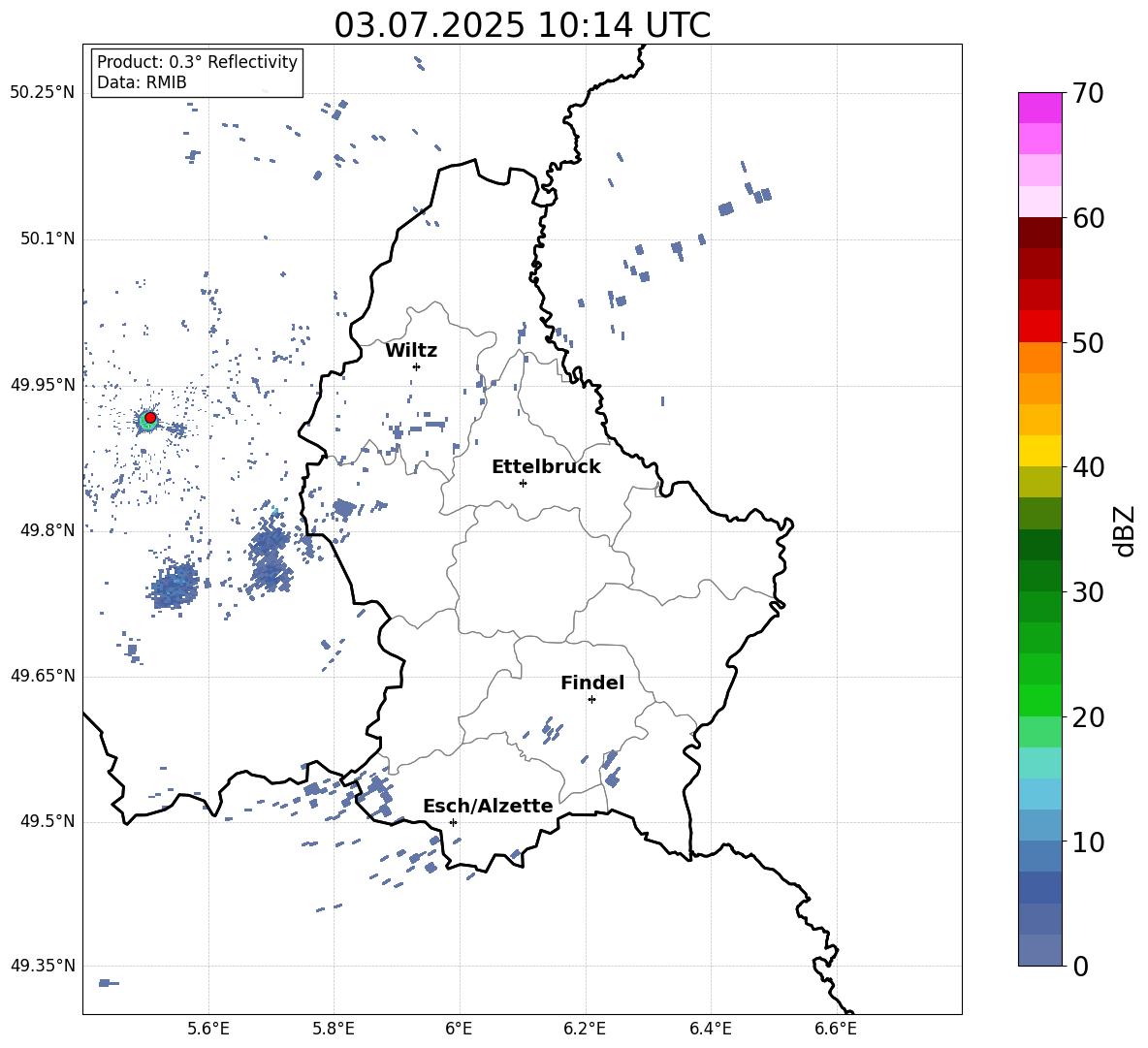1148x1048 pixels.
Task: Click the Findel station label
Action: [x=592, y=683]
